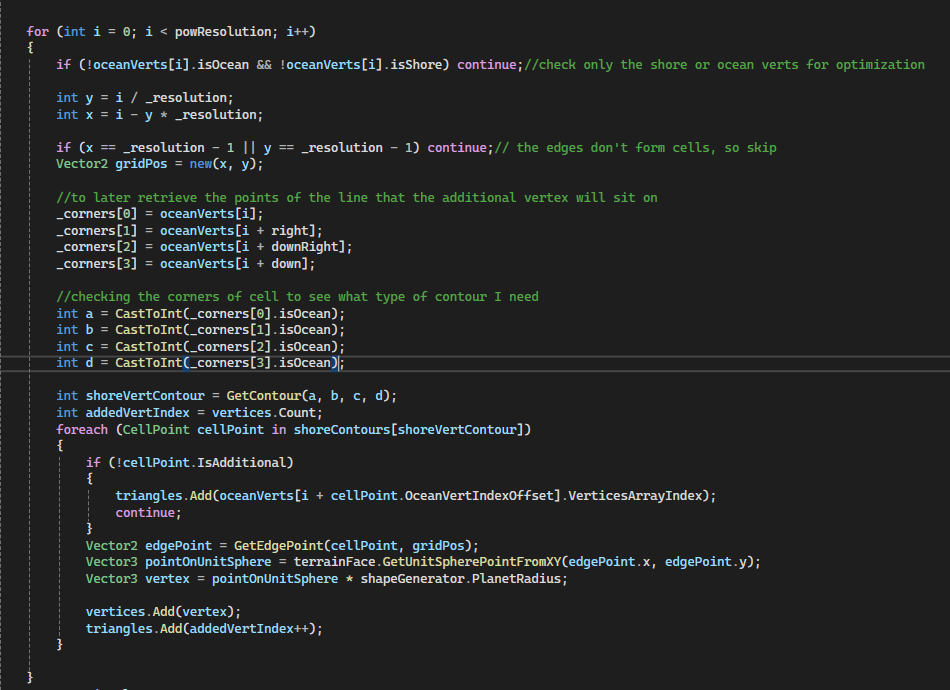Click the variable 'shoreVertContour' in its declaration

145,396
